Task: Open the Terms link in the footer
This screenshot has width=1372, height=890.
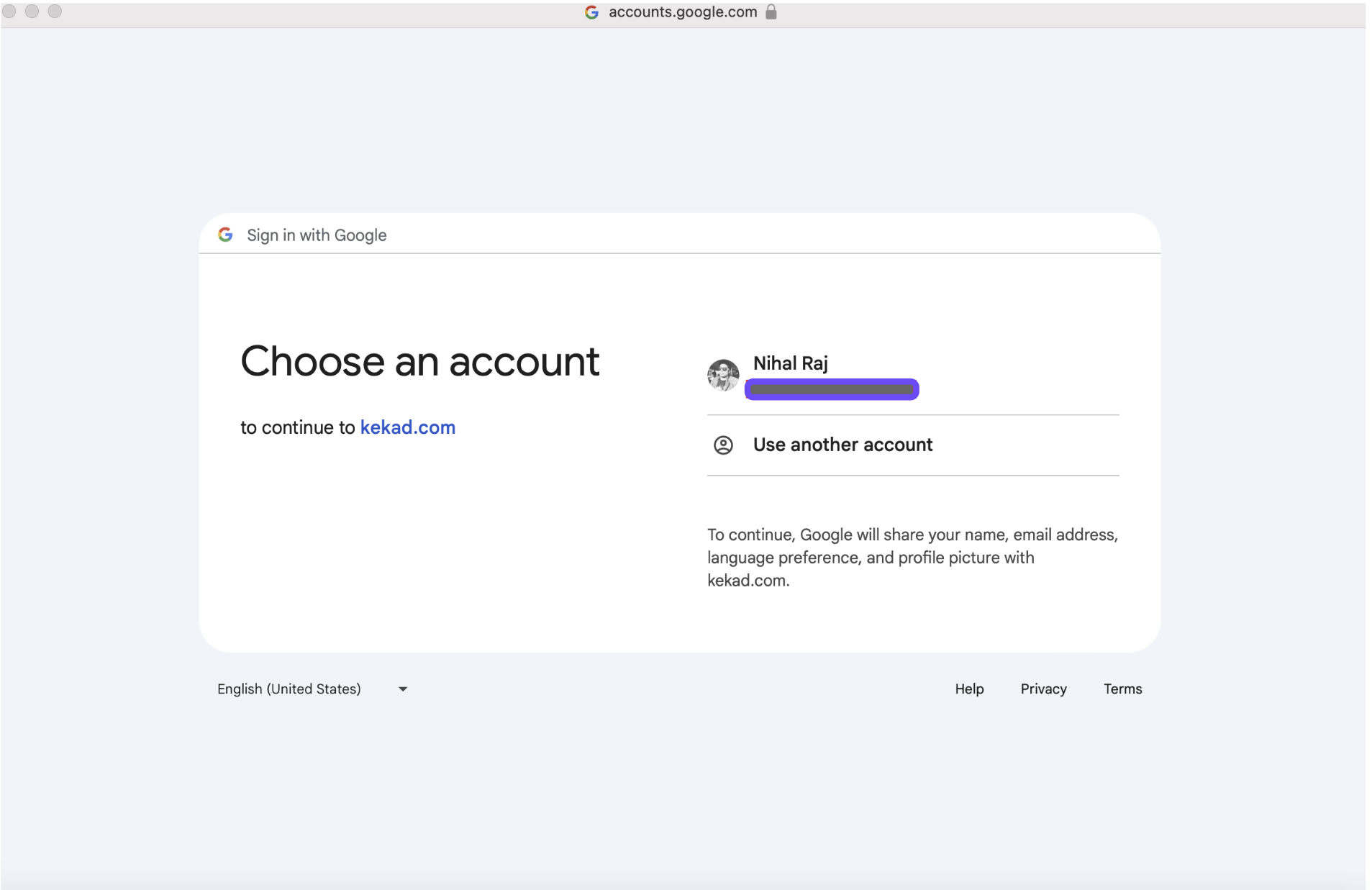Action: click(1122, 689)
